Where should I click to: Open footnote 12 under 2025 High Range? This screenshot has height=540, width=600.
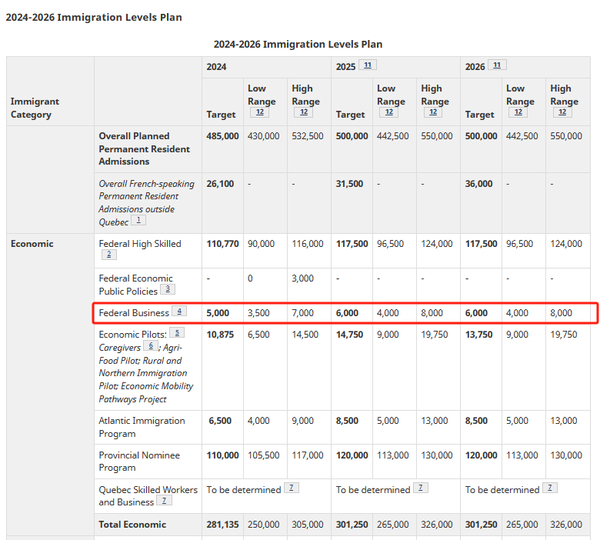433,112
